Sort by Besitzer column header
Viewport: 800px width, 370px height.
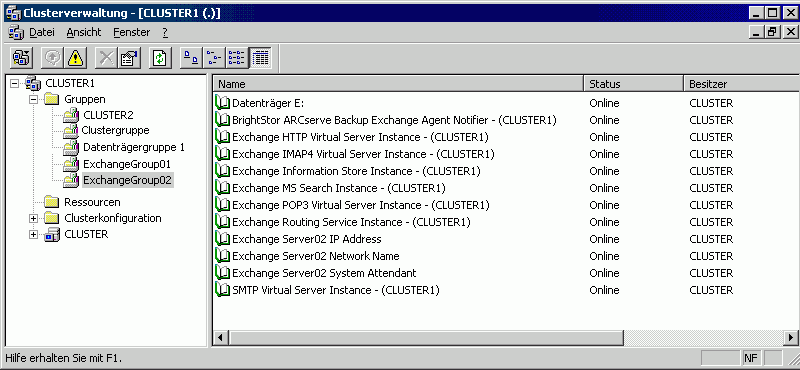tap(741, 84)
